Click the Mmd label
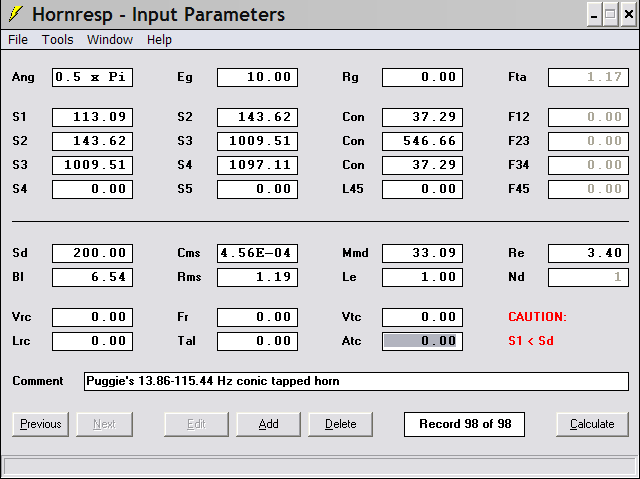The height and width of the screenshot is (479, 640). coord(355,253)
